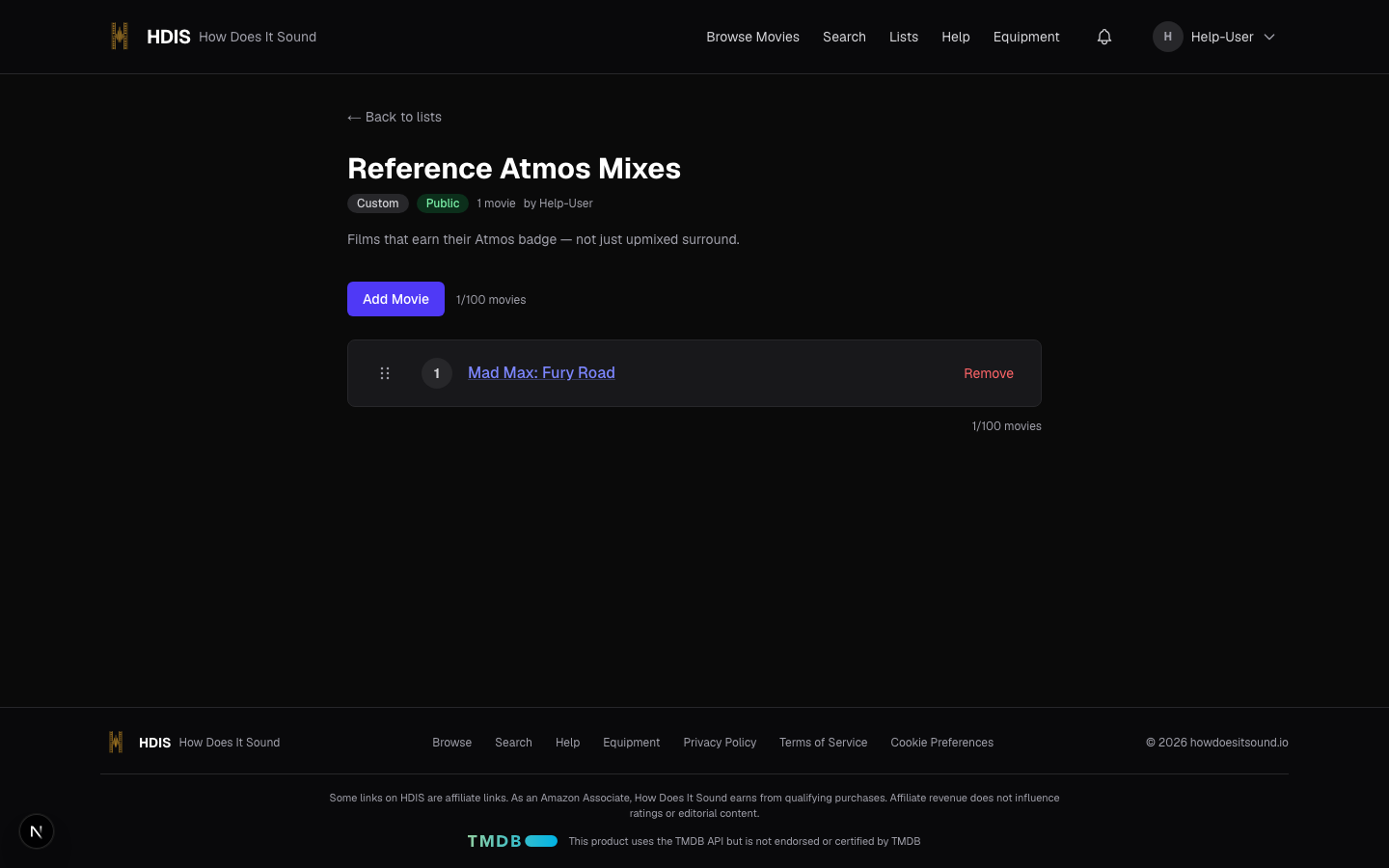This screenshot has width=1389, height=868.
Task: Open the Terms of Service footer link
Action: [x=823, y=743]
